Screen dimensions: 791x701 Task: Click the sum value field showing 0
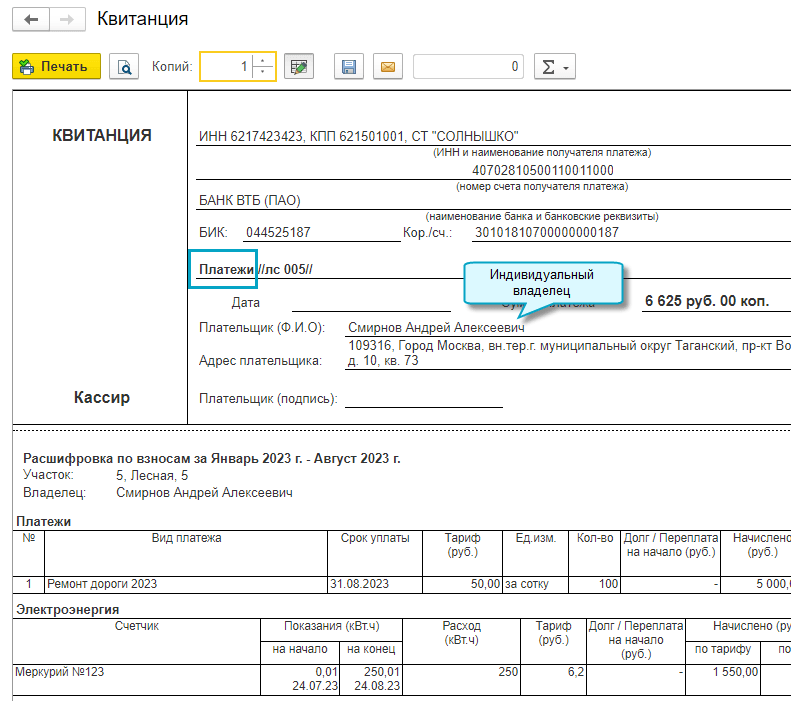(x=468, y=66)
